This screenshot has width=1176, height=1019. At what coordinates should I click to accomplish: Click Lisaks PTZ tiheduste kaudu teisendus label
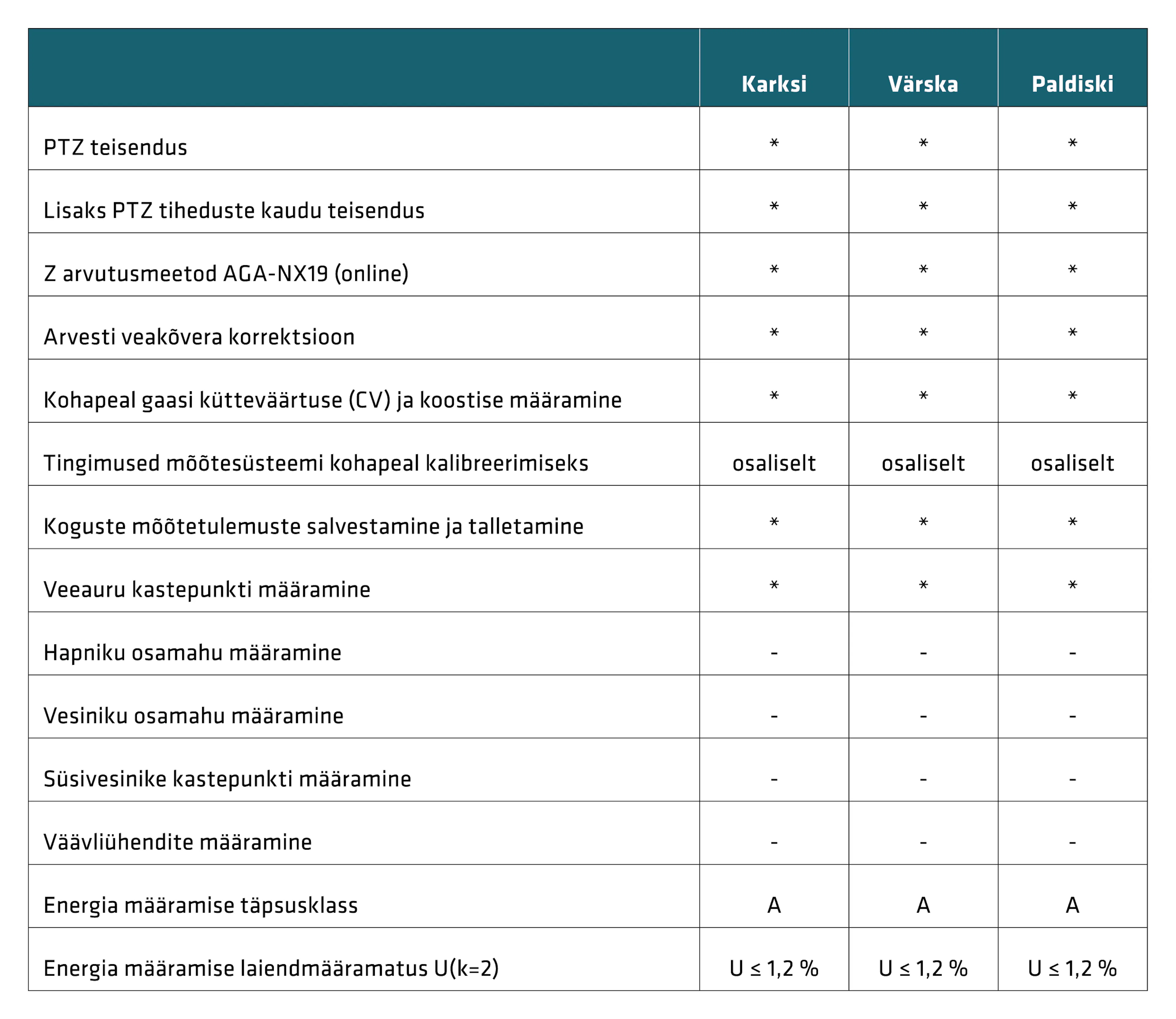pyautogui.click(x=234, y=210)
